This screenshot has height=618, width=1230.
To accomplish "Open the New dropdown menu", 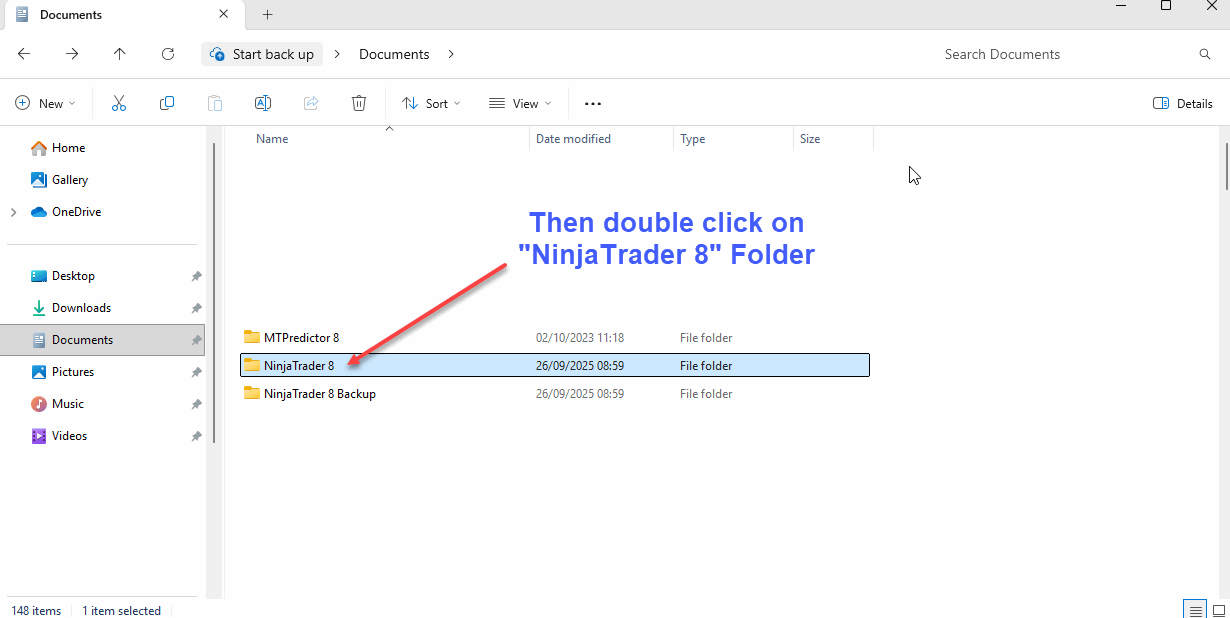I will click(x=46, y=103).
